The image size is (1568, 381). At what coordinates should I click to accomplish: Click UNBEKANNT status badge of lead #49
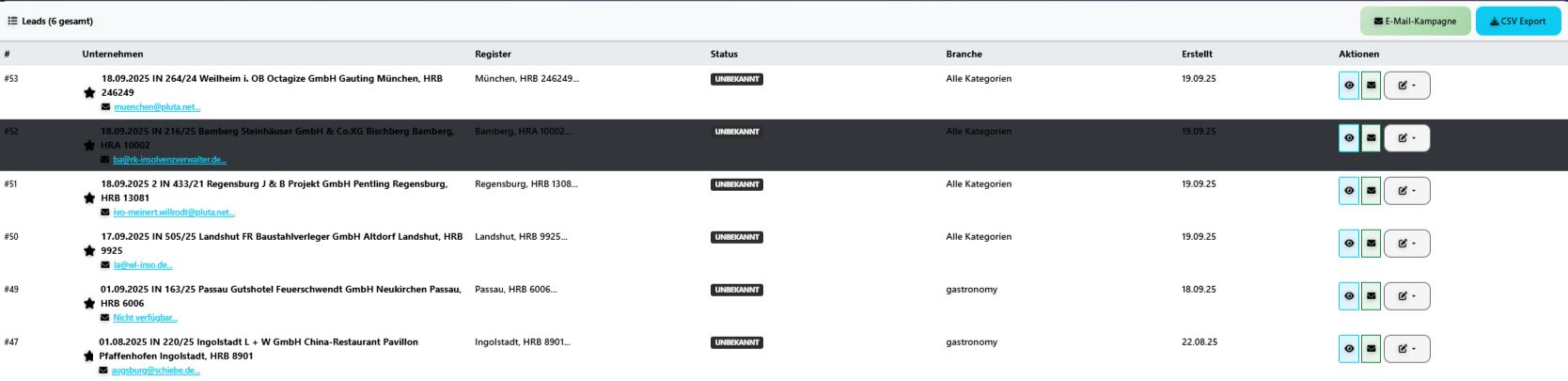click(x=737, y=290)
